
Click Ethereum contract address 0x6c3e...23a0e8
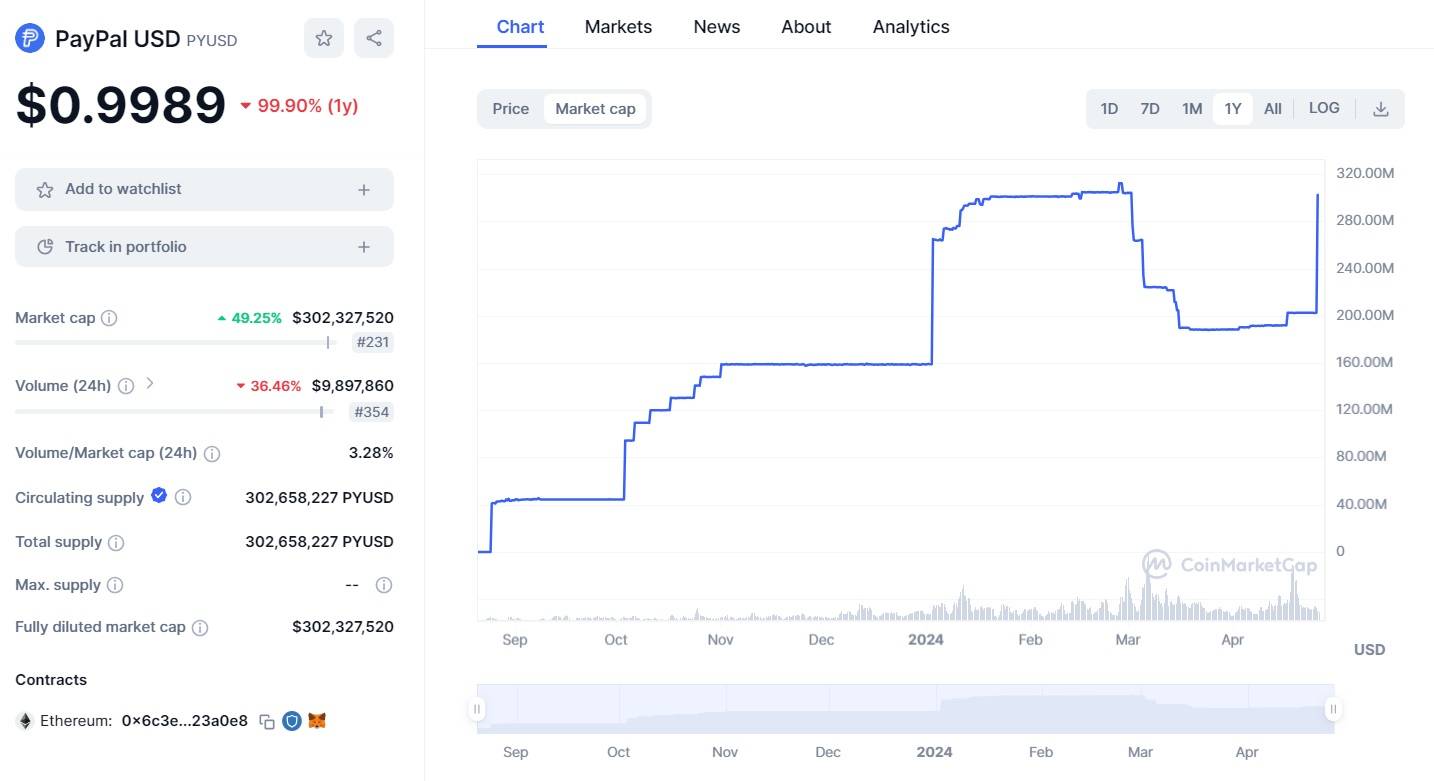click(185, 721)
